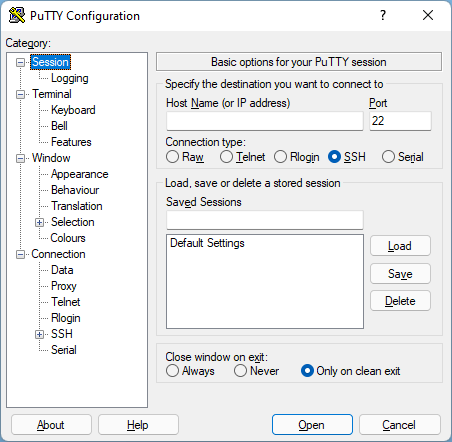Expand the SSH tree node
Viewport: 452px width, 442px height.
pyautogui.click(x=39, y=334)
